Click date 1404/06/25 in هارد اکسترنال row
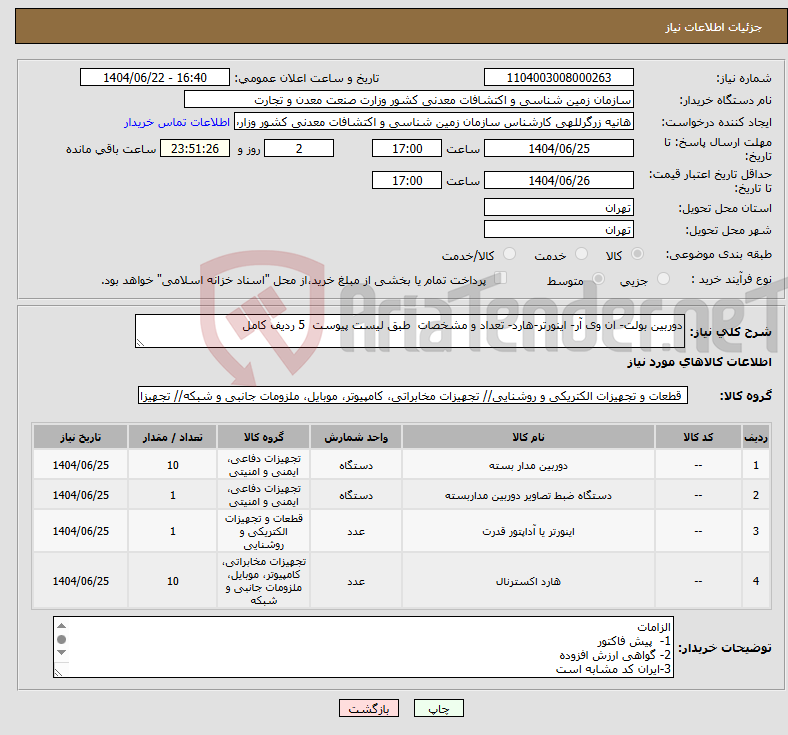 point(80,581)
